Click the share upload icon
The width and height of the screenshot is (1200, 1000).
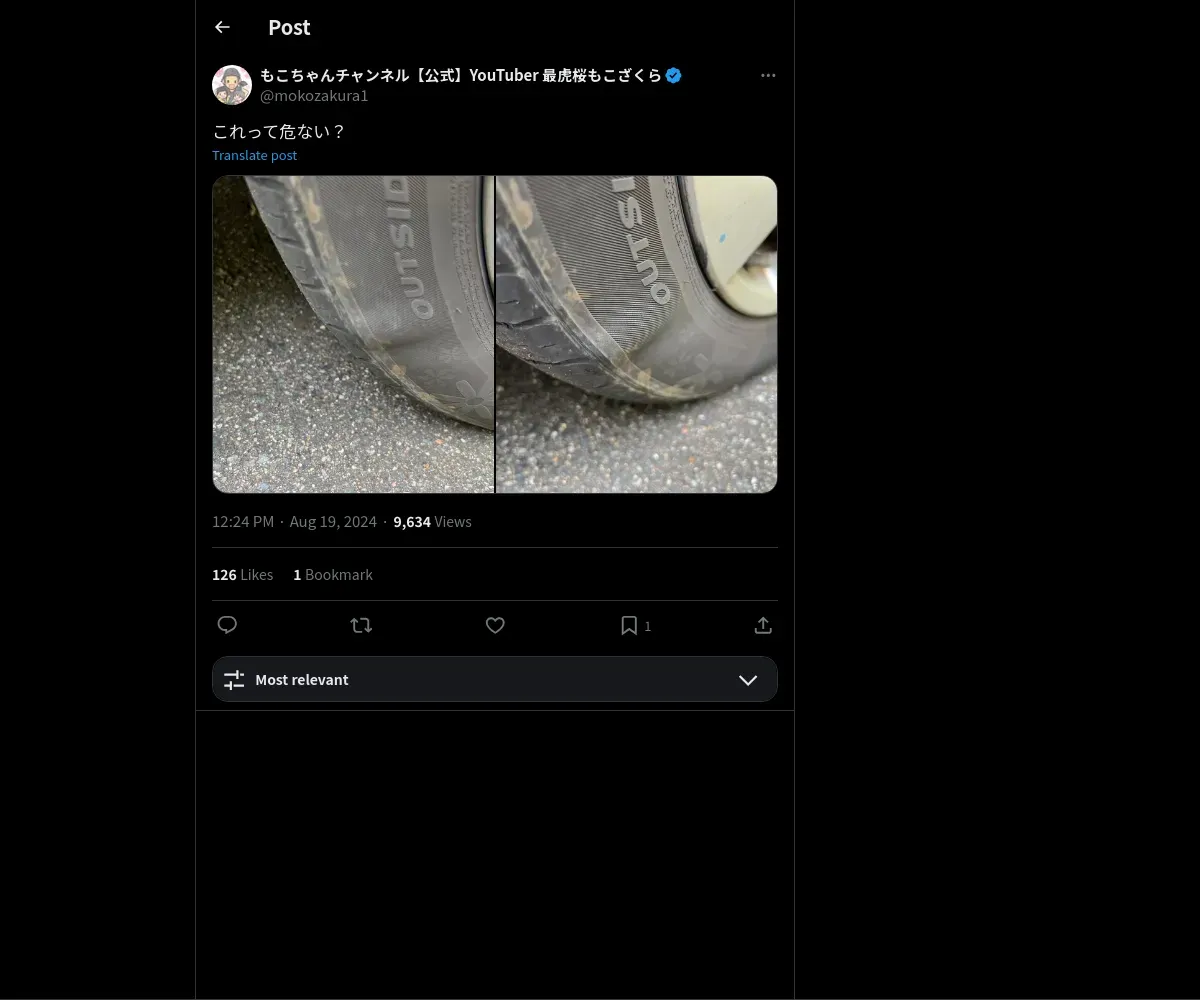coord(763,625)
